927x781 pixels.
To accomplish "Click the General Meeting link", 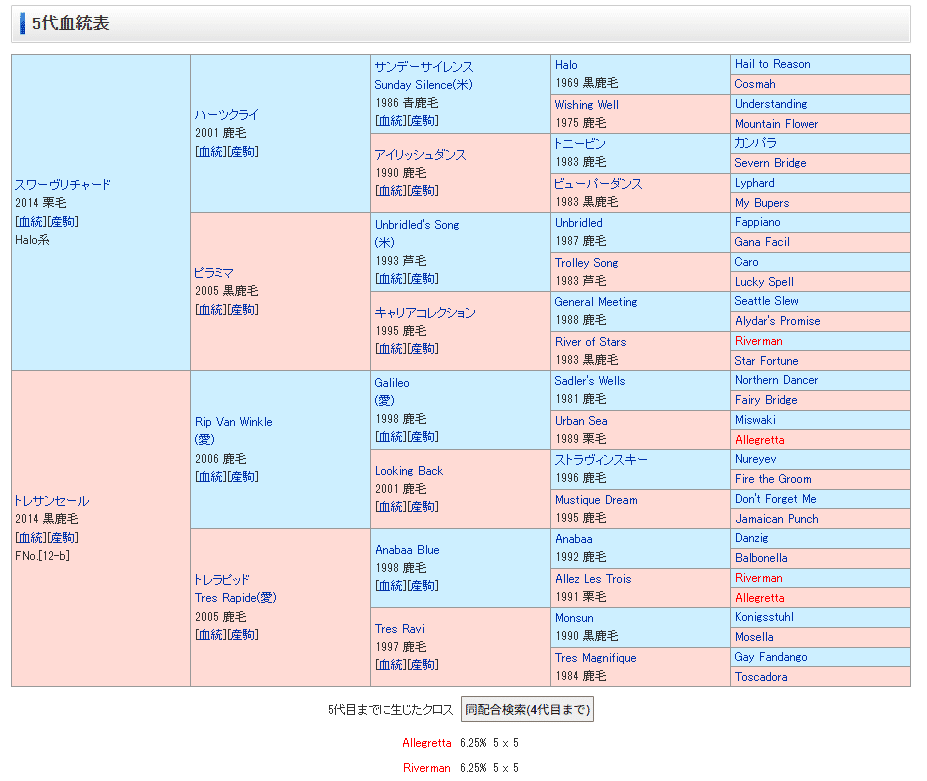I will tap(595, 302).
